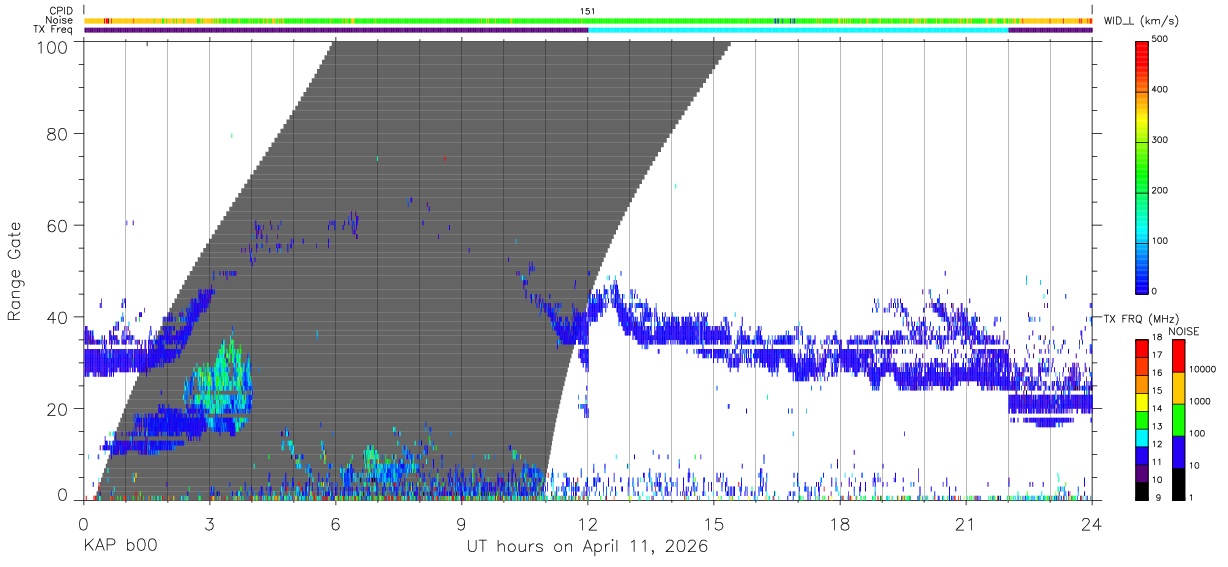Click the cyan segment of the TX Freq bar

click(798, 30)
